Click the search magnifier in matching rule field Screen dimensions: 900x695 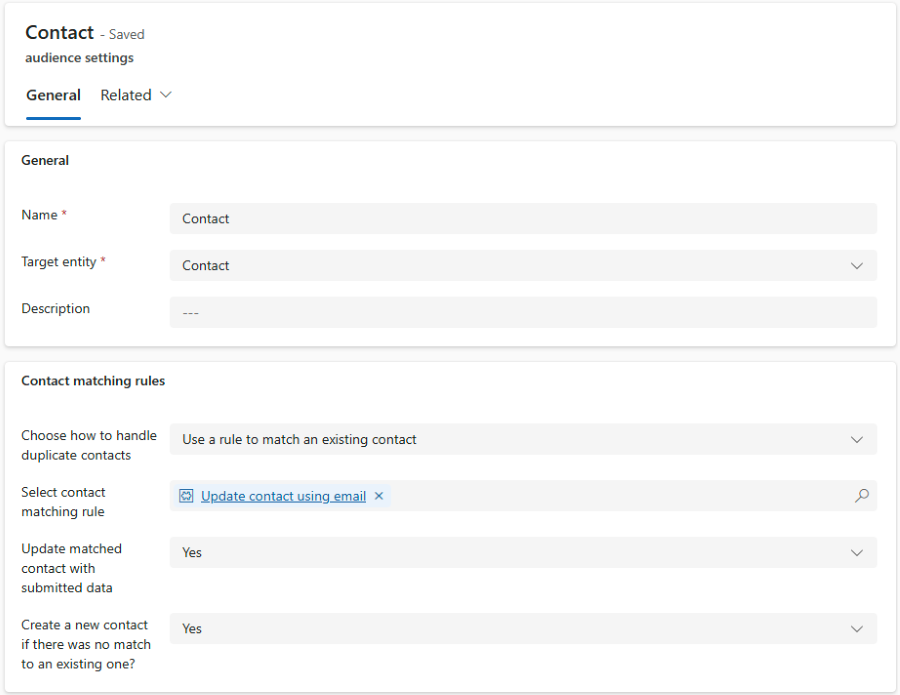click(862, 495)
